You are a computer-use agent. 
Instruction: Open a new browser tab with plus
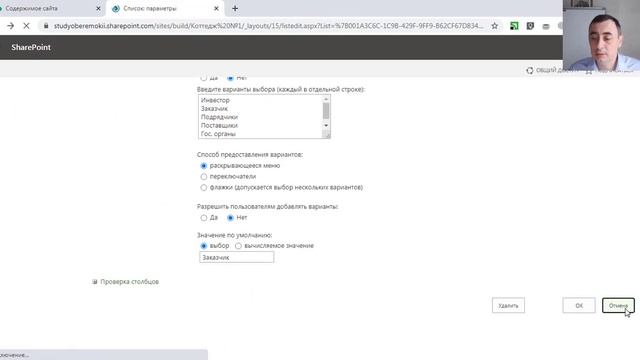tap(235, 8)
